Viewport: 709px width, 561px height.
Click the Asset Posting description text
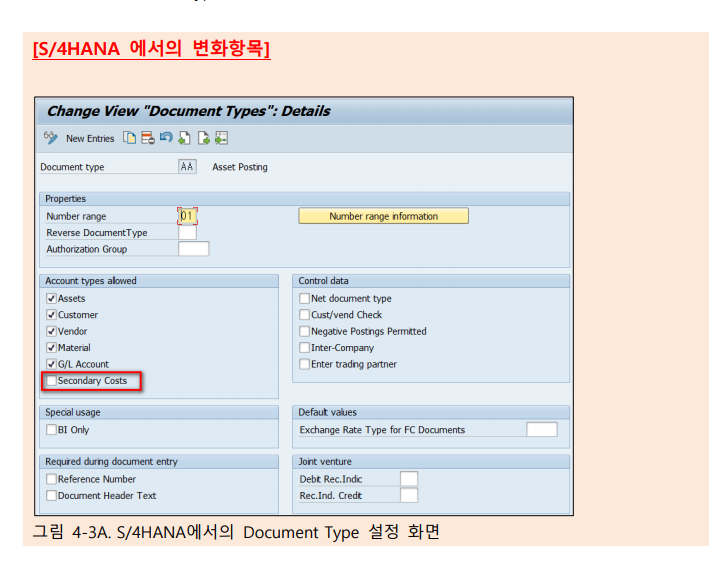tap(240, 167)
